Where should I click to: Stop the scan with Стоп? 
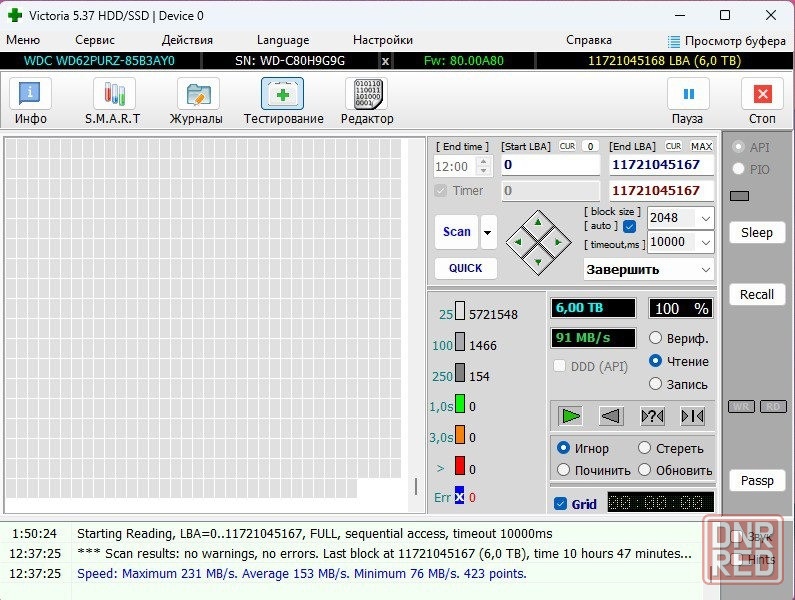[x=762, y=101]
